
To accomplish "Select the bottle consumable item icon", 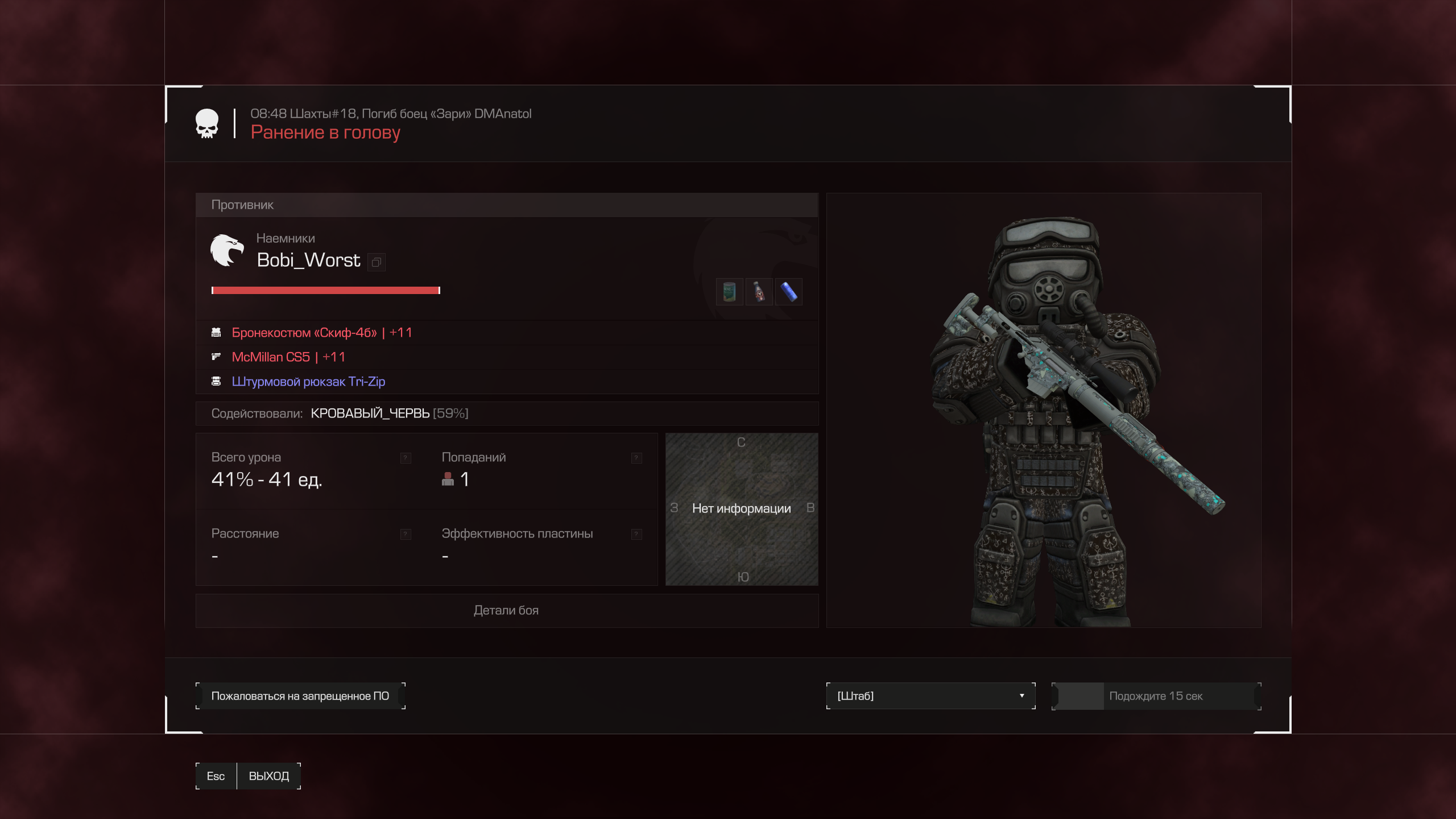I will (x=759, y=292).
